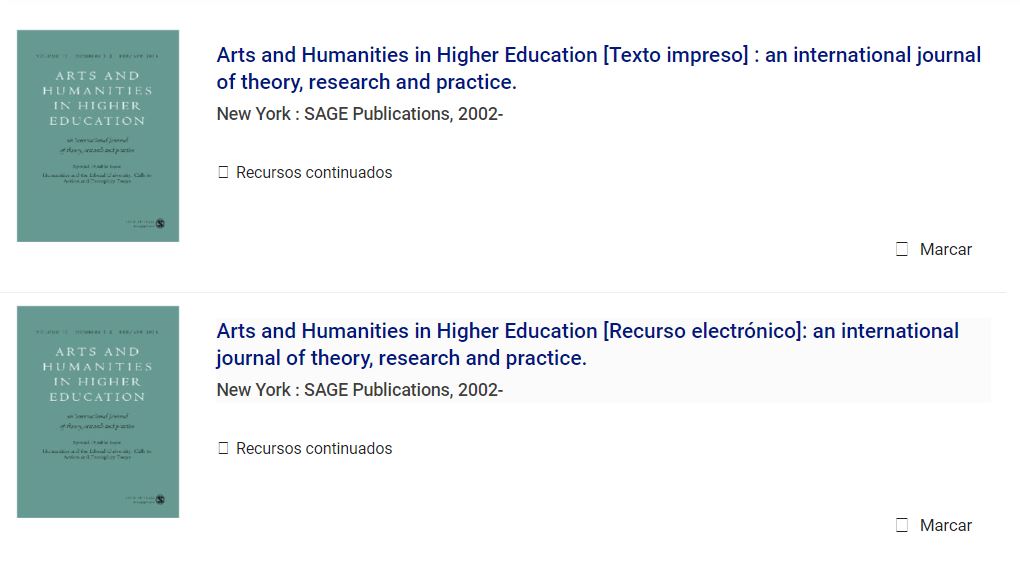This screenshot has height=582, width=1020.
Task: Click the Marcar label on the Recurso electrónico record
Action: [x=945, y=526]
